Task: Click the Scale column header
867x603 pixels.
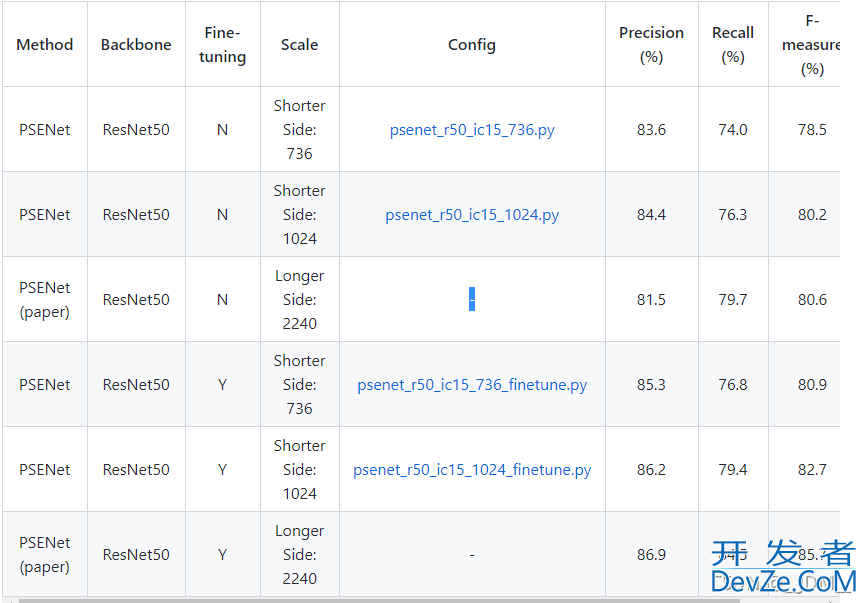Action: 299,45
